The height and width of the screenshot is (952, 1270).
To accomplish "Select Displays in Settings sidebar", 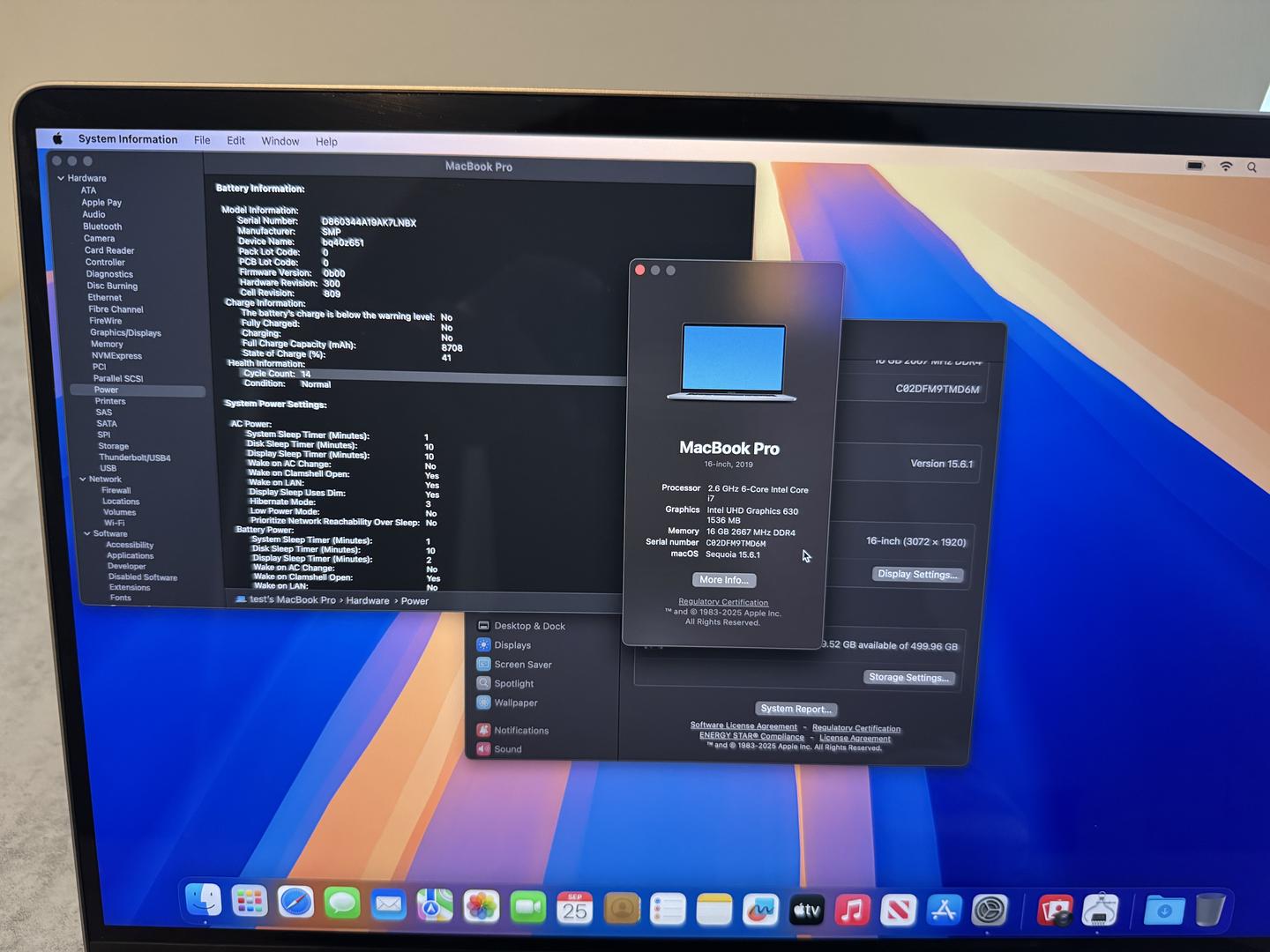I will (512, 645).
